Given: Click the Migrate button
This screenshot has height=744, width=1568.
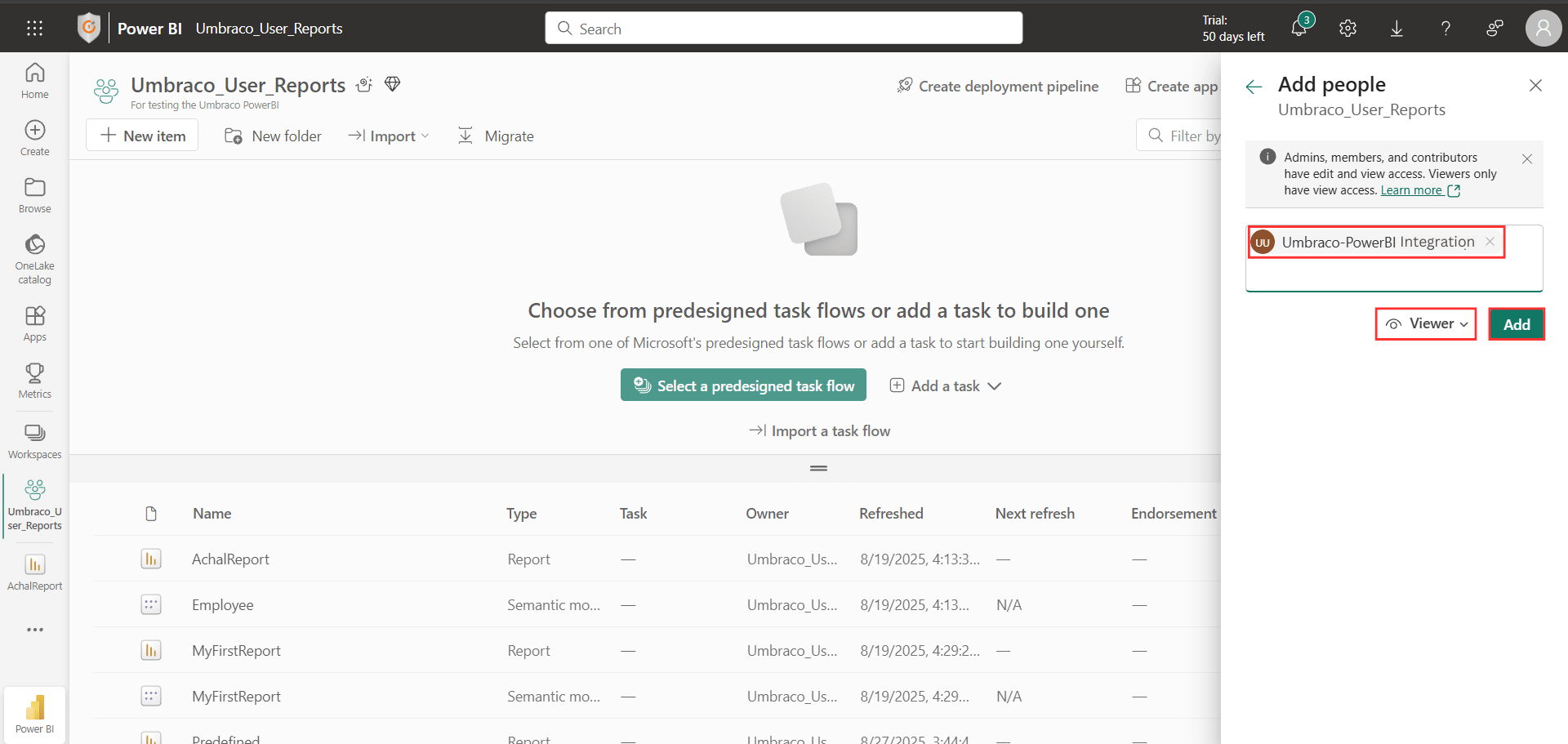Looking at the screenshot, I should point(496,136).
